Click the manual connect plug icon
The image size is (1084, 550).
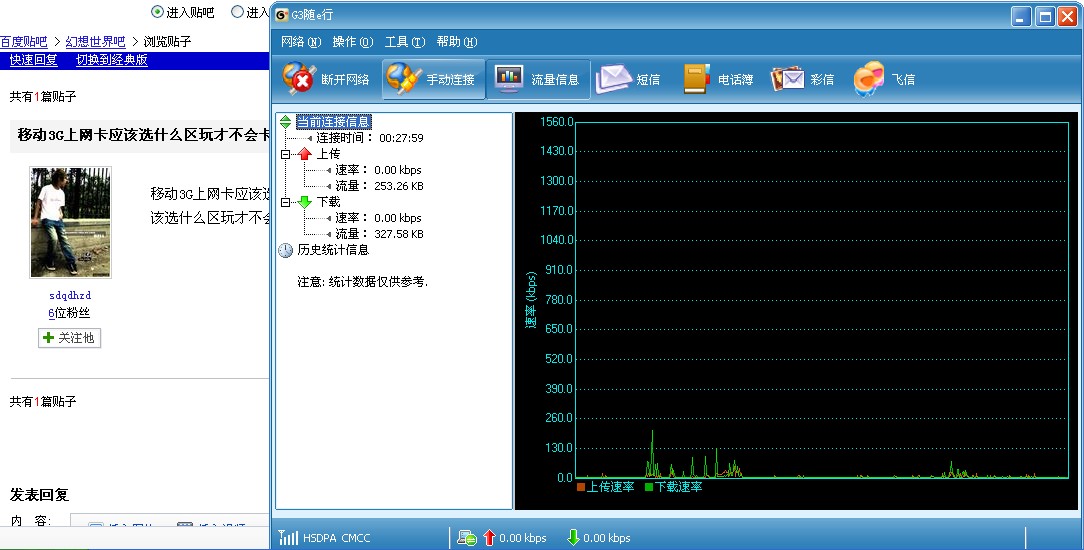point(404,78)
